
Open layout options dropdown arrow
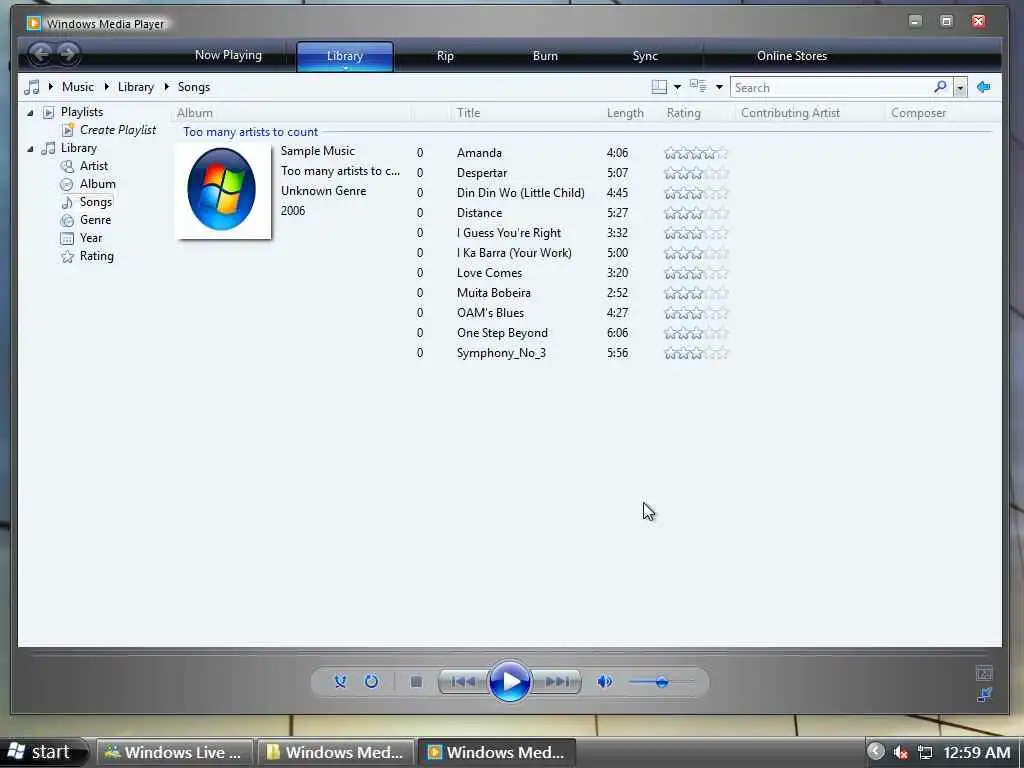(x=677, y=87)
